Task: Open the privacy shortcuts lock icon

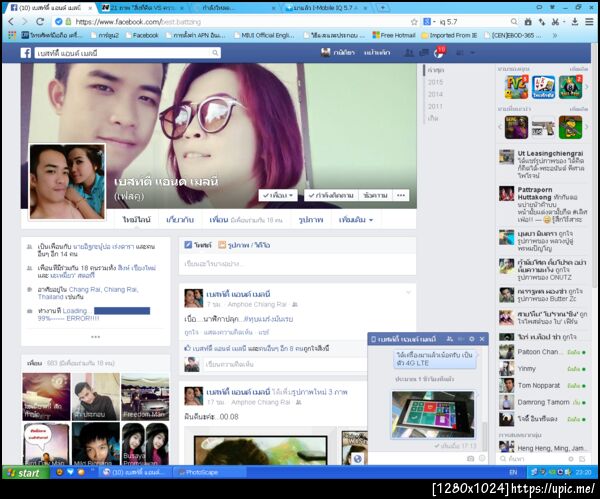Action: [x=460, y=52]
